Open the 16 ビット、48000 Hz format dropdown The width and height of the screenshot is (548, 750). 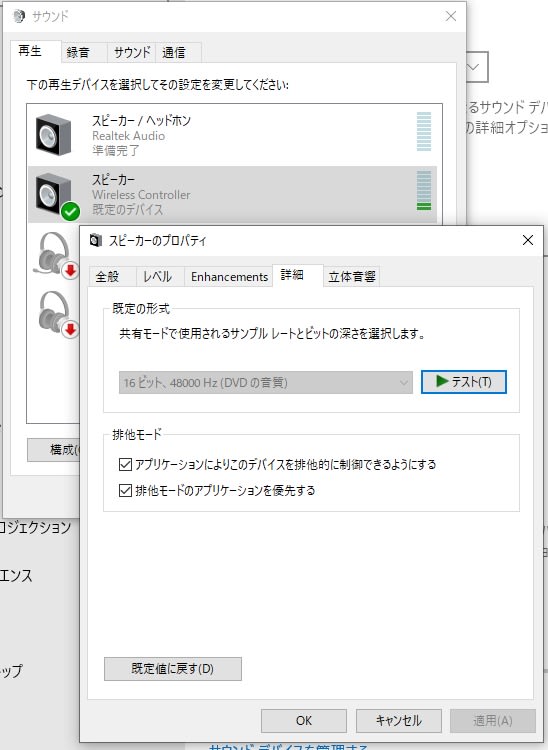[265, 383]
